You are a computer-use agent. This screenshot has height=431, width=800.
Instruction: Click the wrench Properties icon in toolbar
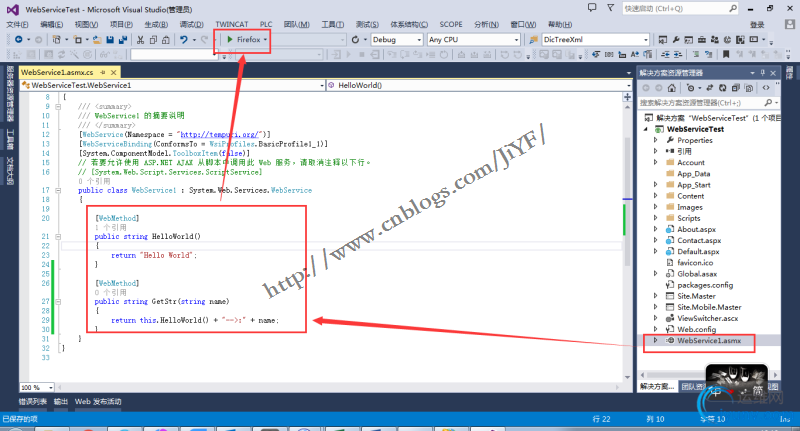click(x=676, y=39)
